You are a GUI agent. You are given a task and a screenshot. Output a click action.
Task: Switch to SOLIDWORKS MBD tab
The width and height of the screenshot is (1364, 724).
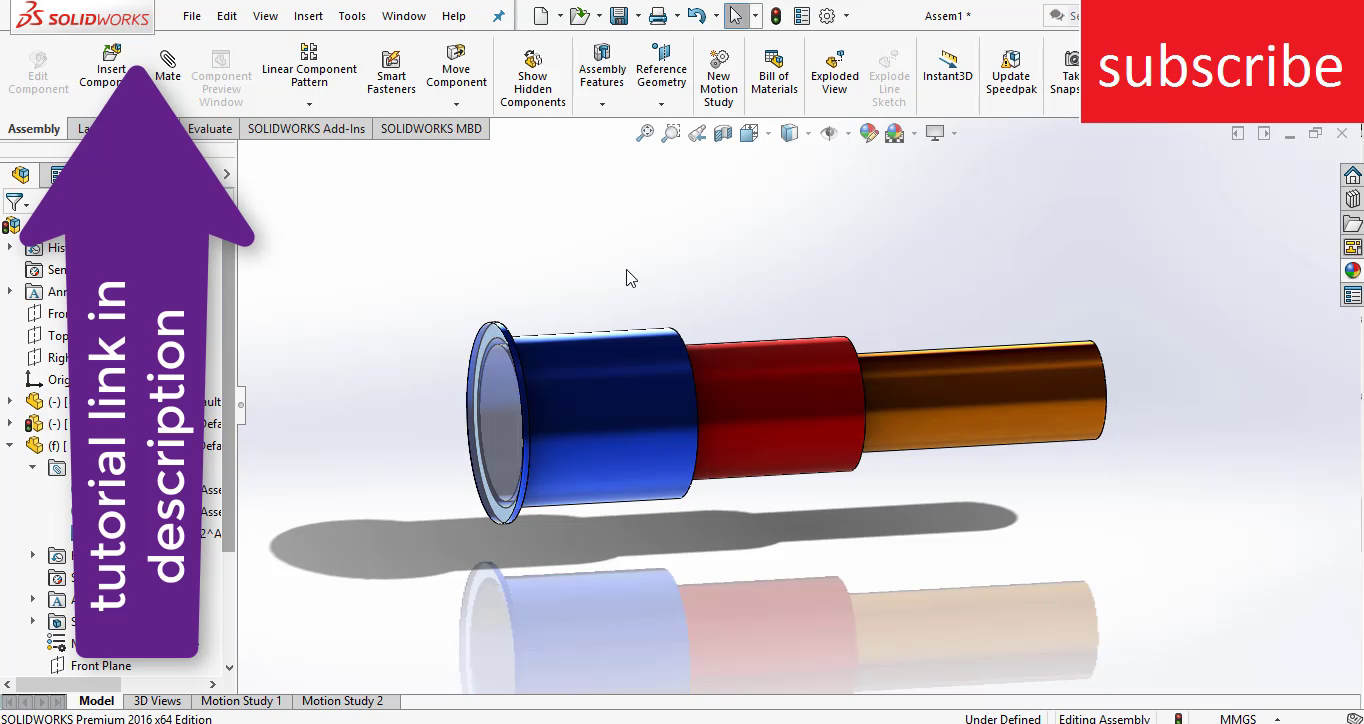click(x=431, y=129)
